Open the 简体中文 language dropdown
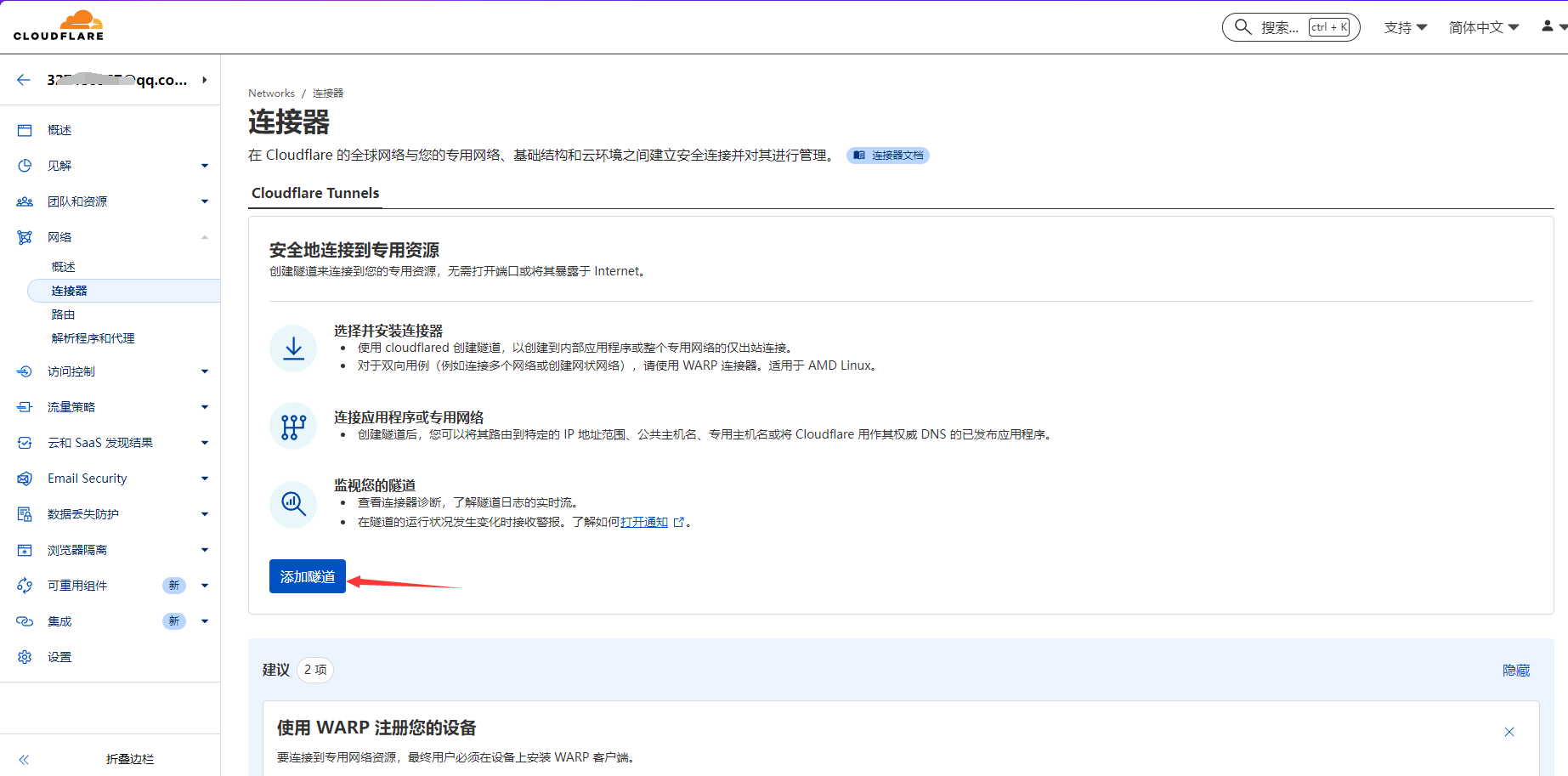Viewport: 1568px width, 776px height. pyautogui.click(x=1483, y=27)
